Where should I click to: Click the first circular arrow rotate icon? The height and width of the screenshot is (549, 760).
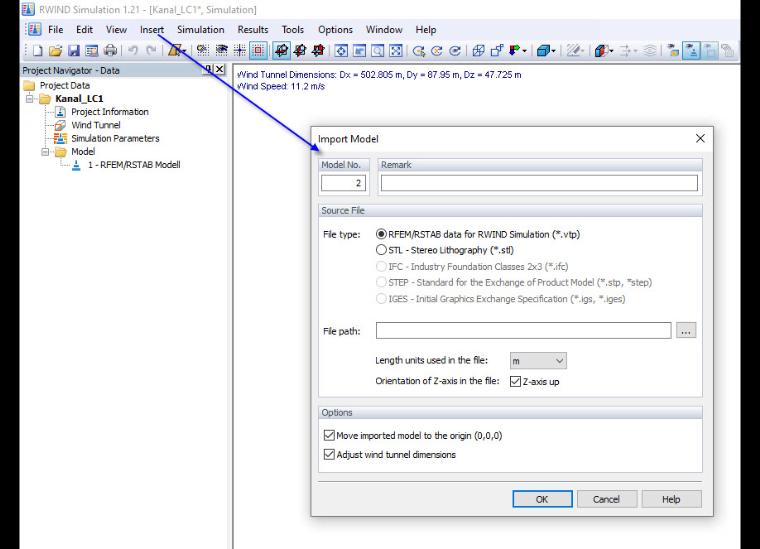point(419,50)
